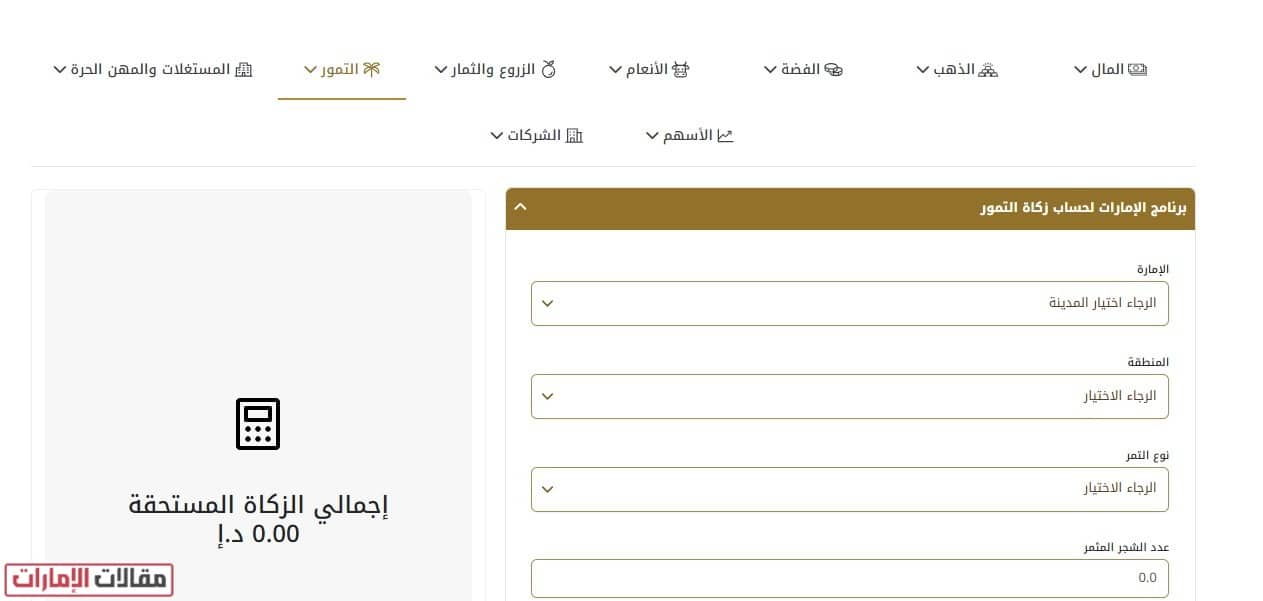Click the عدد الشجر المثمر input field

(849, 578)
